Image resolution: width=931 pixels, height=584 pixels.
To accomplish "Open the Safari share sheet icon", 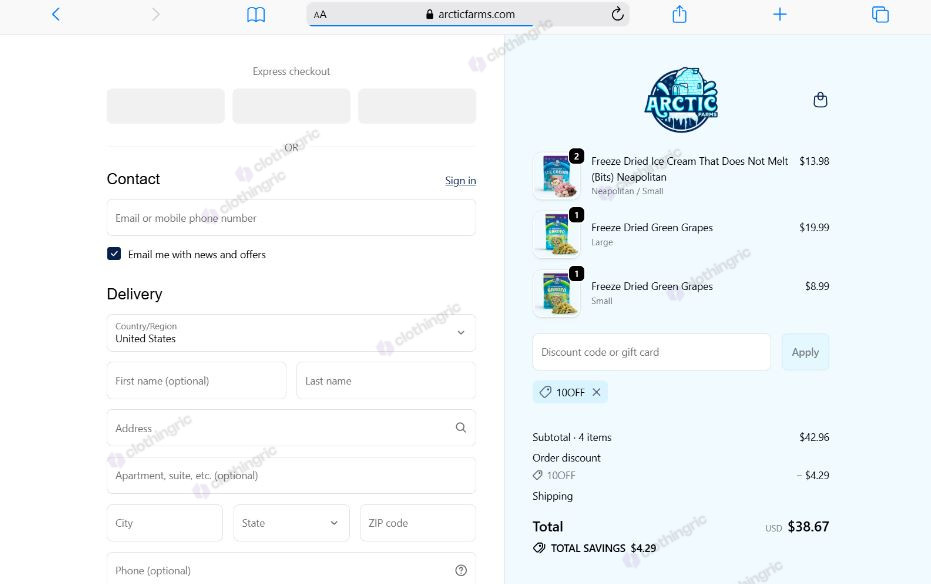I will [x=679, y=14].
